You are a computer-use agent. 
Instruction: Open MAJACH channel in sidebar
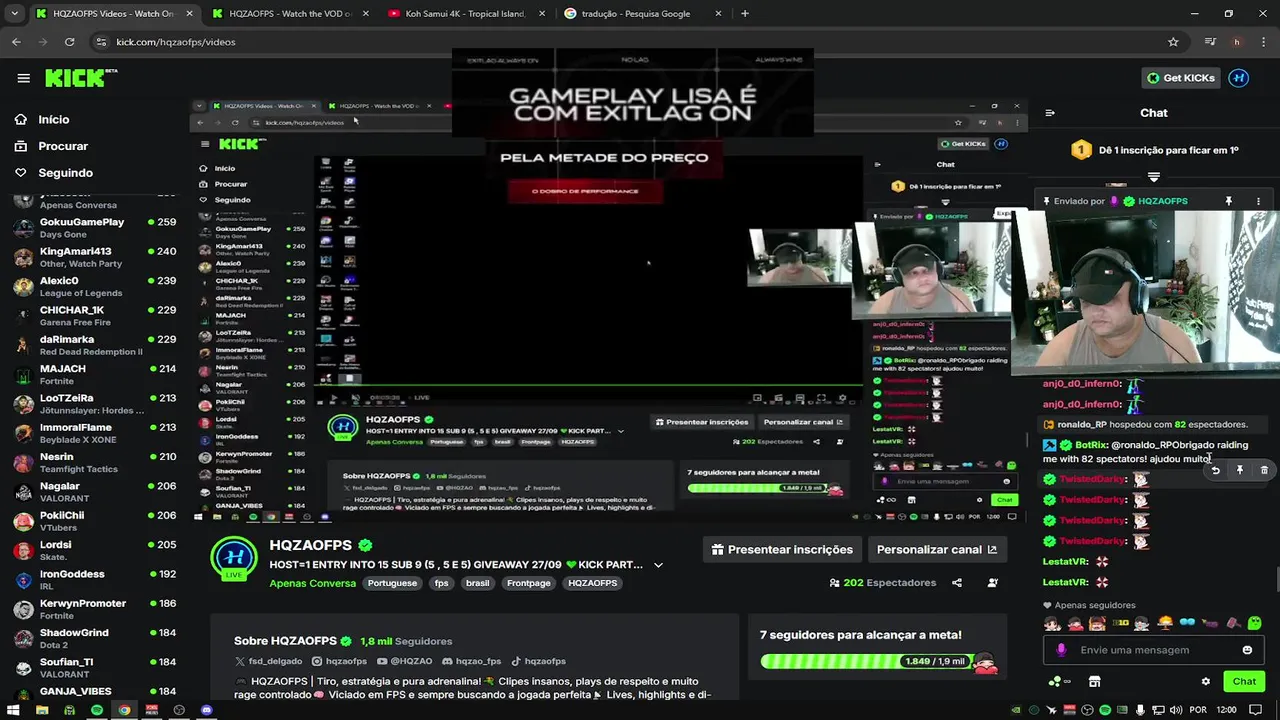pyautogui.click(x=93, y=375)
